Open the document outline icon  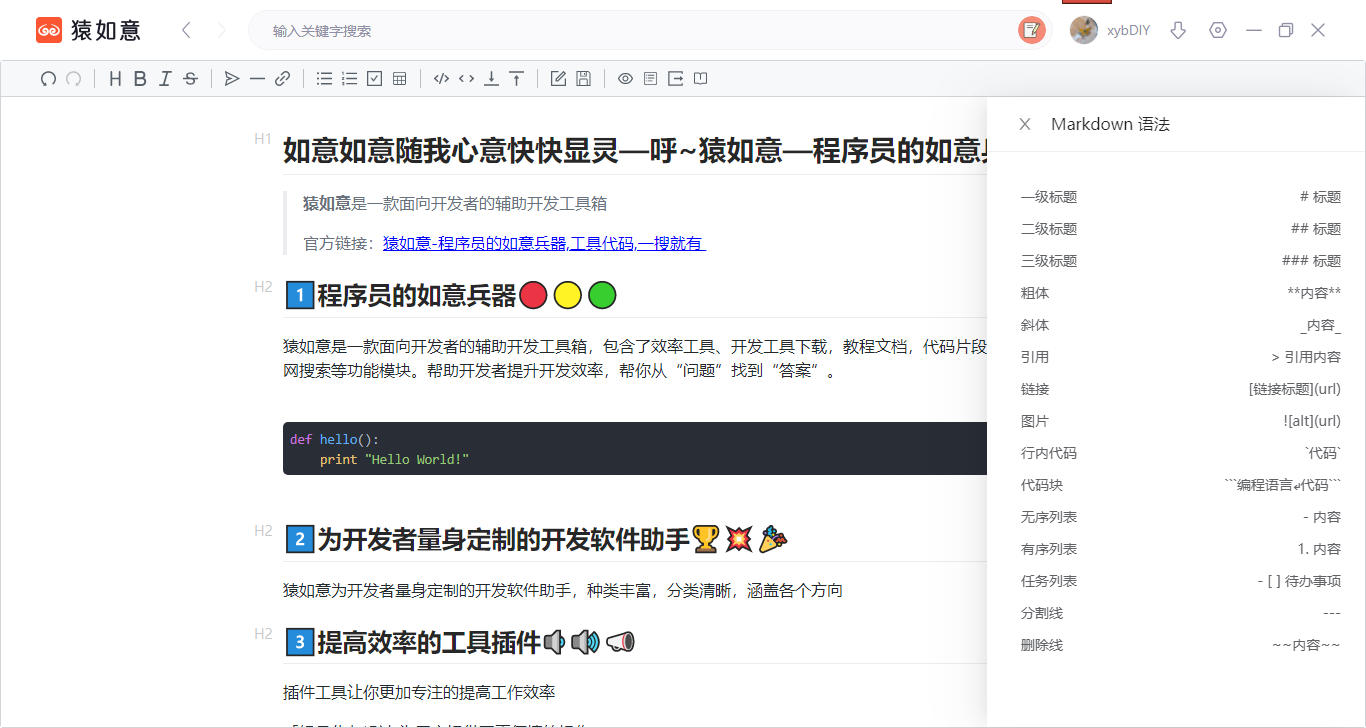point(650,79)
